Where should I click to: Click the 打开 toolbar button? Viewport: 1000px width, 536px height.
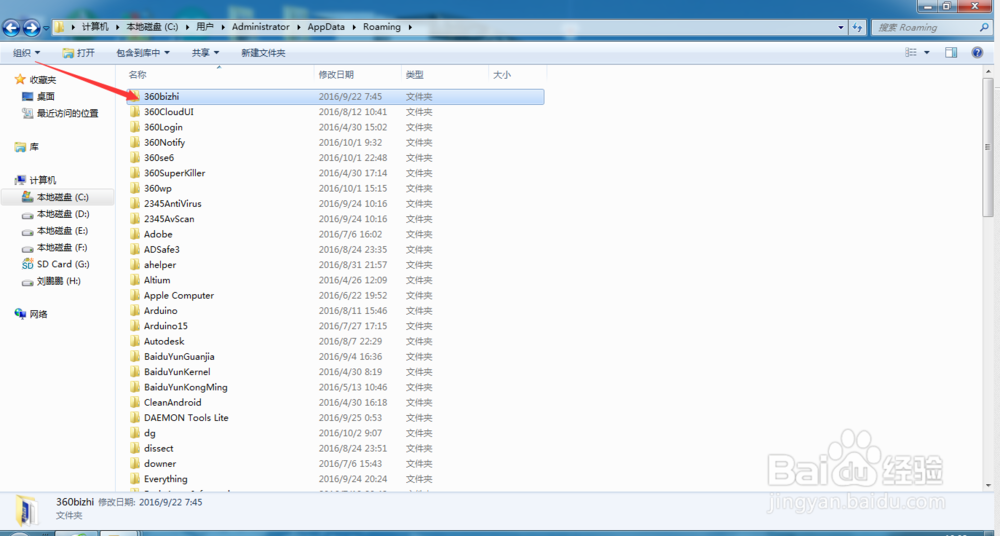coord(78,53)
